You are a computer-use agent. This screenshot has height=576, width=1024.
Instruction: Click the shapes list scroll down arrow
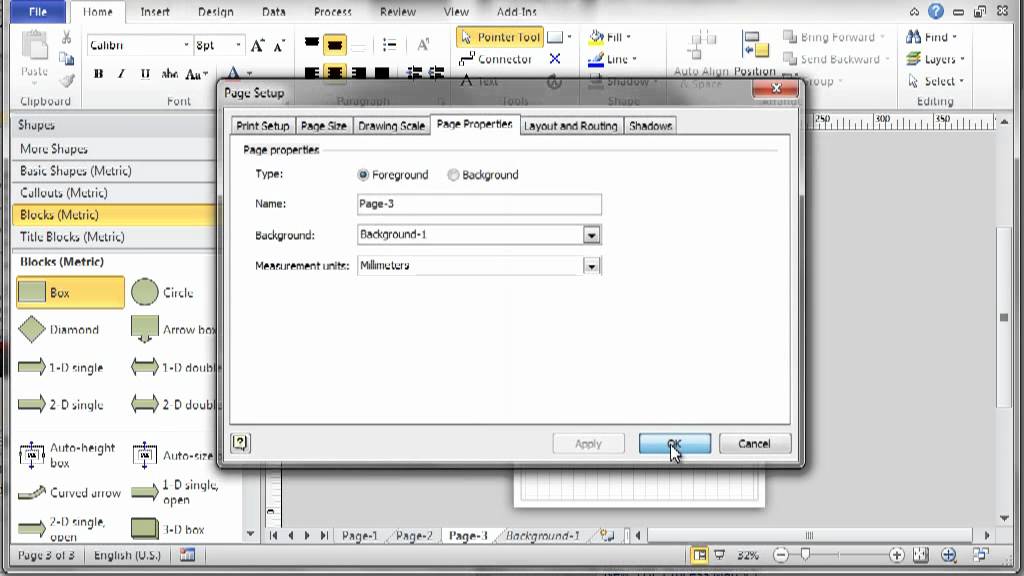[x=250, y=534]
